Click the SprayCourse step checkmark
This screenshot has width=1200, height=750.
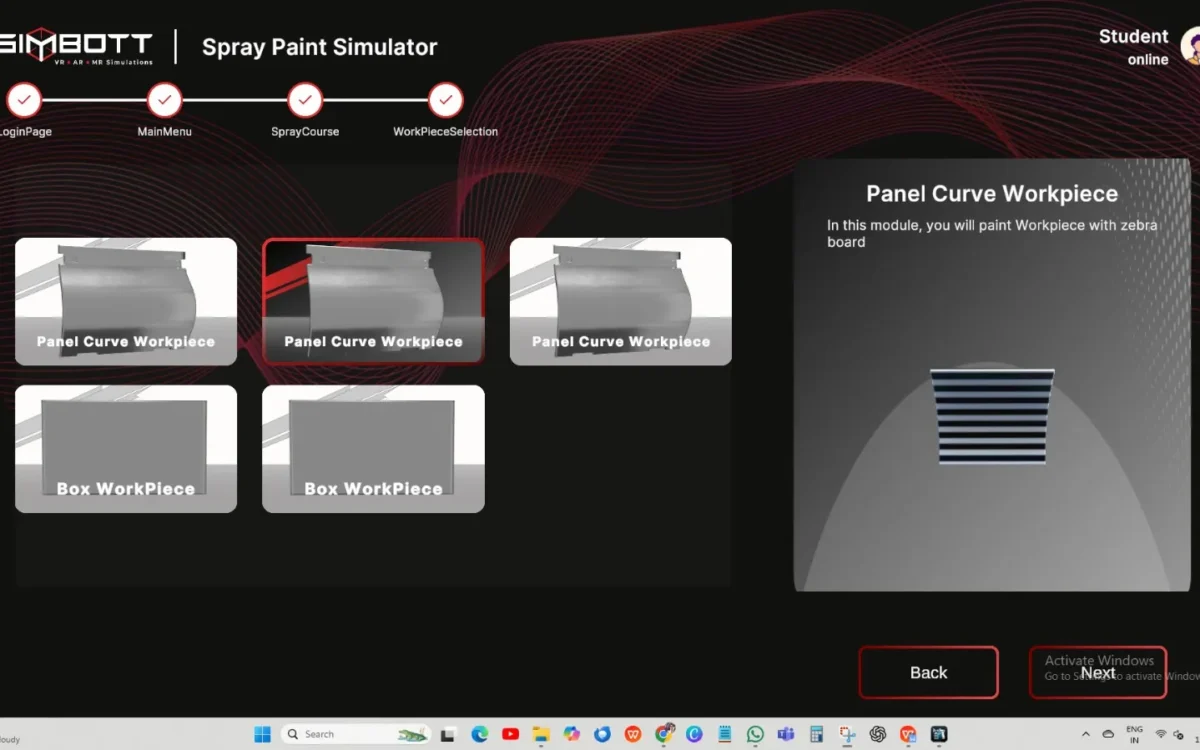pyautogui.click(x=305, y=100)
